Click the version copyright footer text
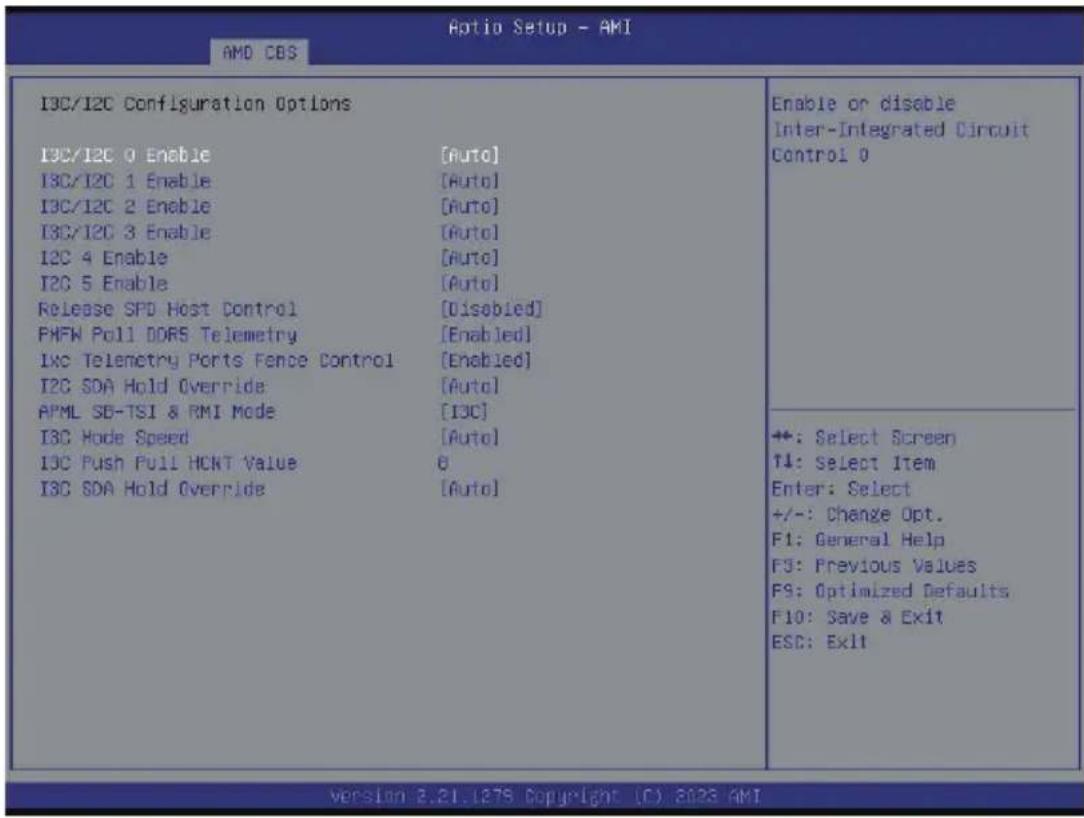Screen dimensions: 1084x818 [x=545, y=797]
